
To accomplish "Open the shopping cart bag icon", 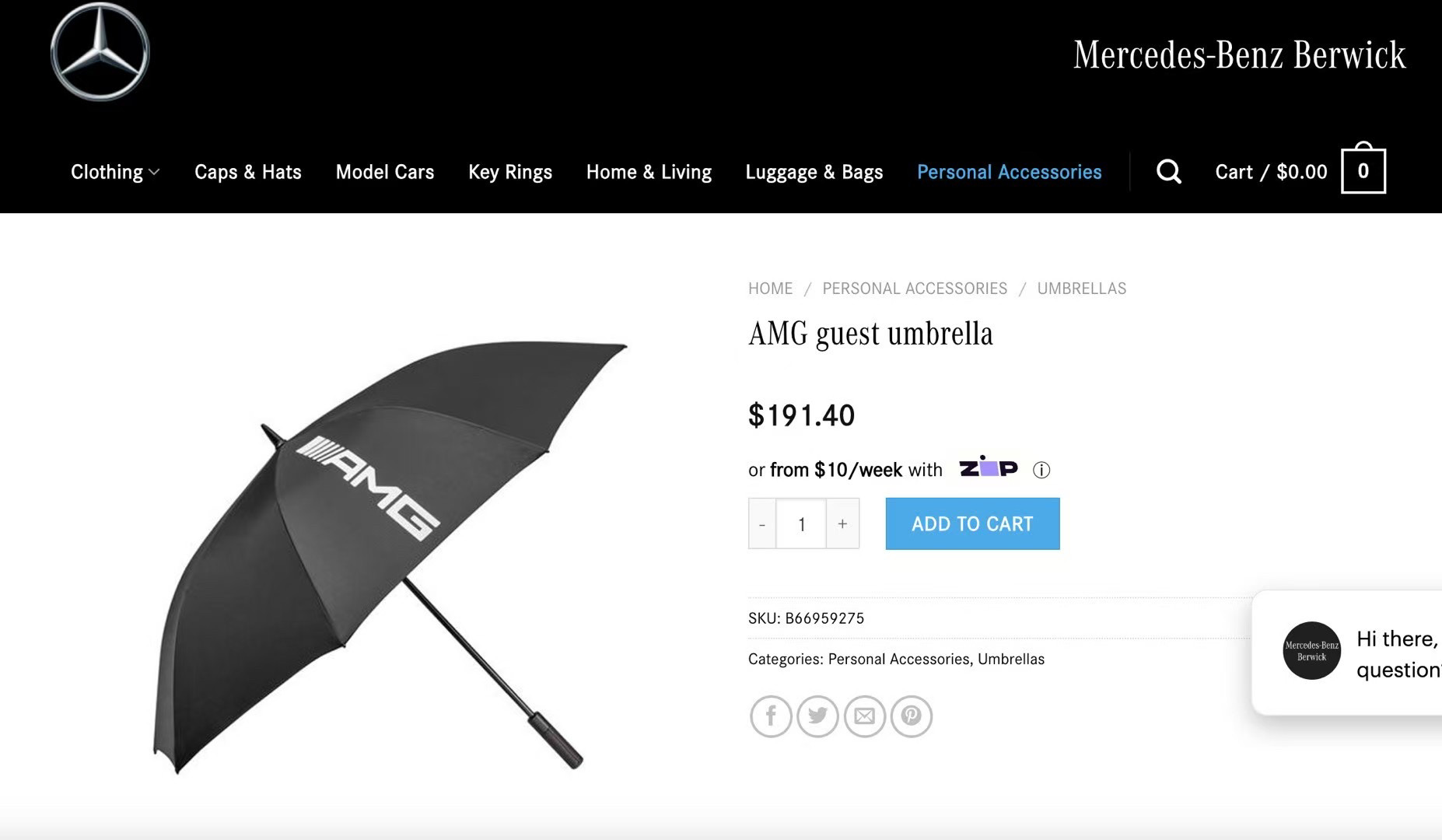I will [x=1363, y=170].
